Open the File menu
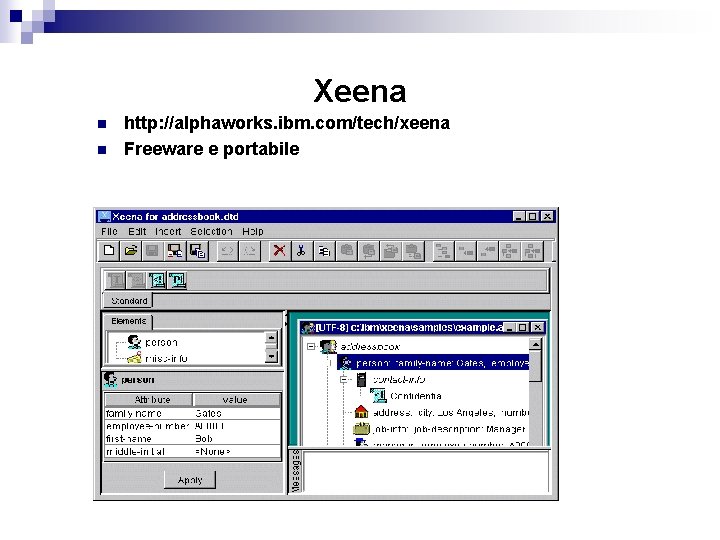This screenshot has width=720, height=540. 109,231
